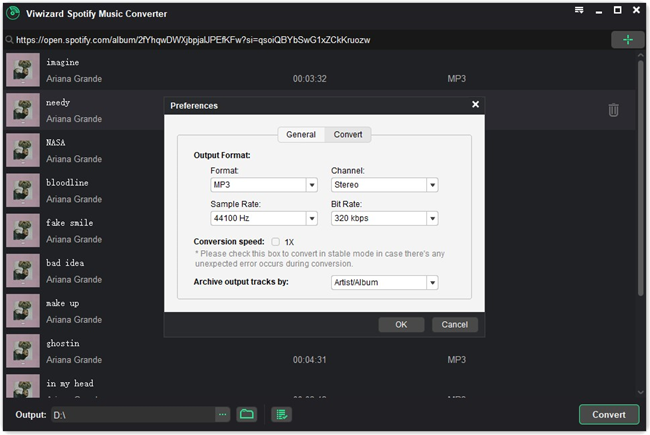Select the Convert tab in Preferences

click(x=348, y=134)
